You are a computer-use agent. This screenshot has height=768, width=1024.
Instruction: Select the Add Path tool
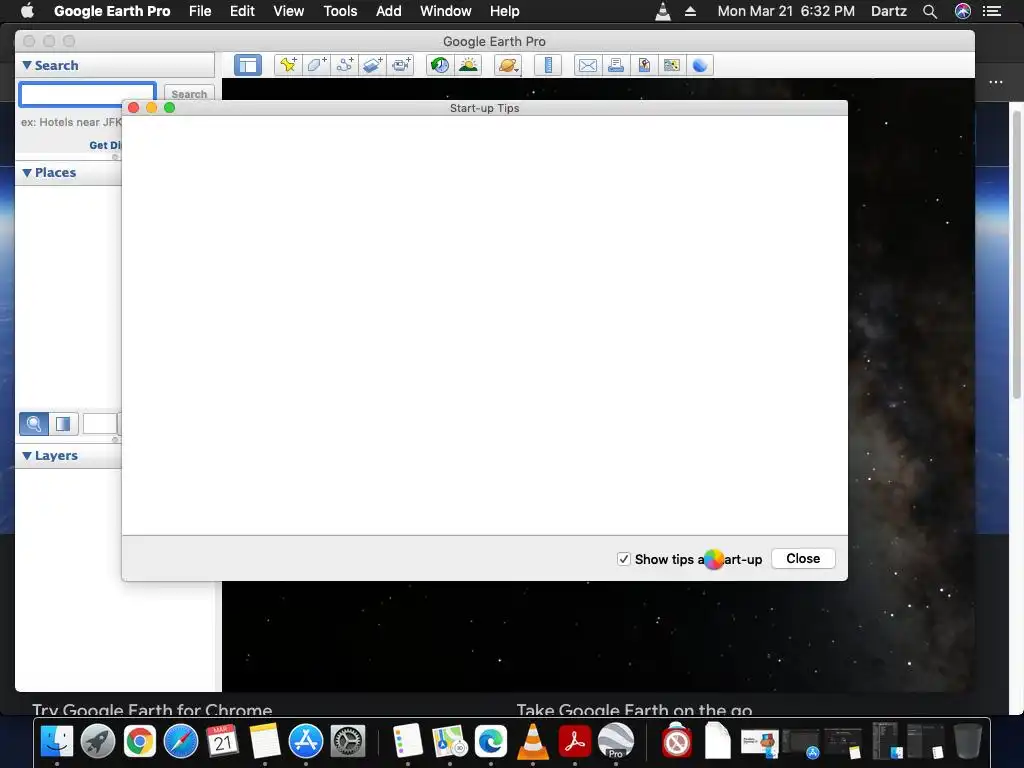[345, 65]
